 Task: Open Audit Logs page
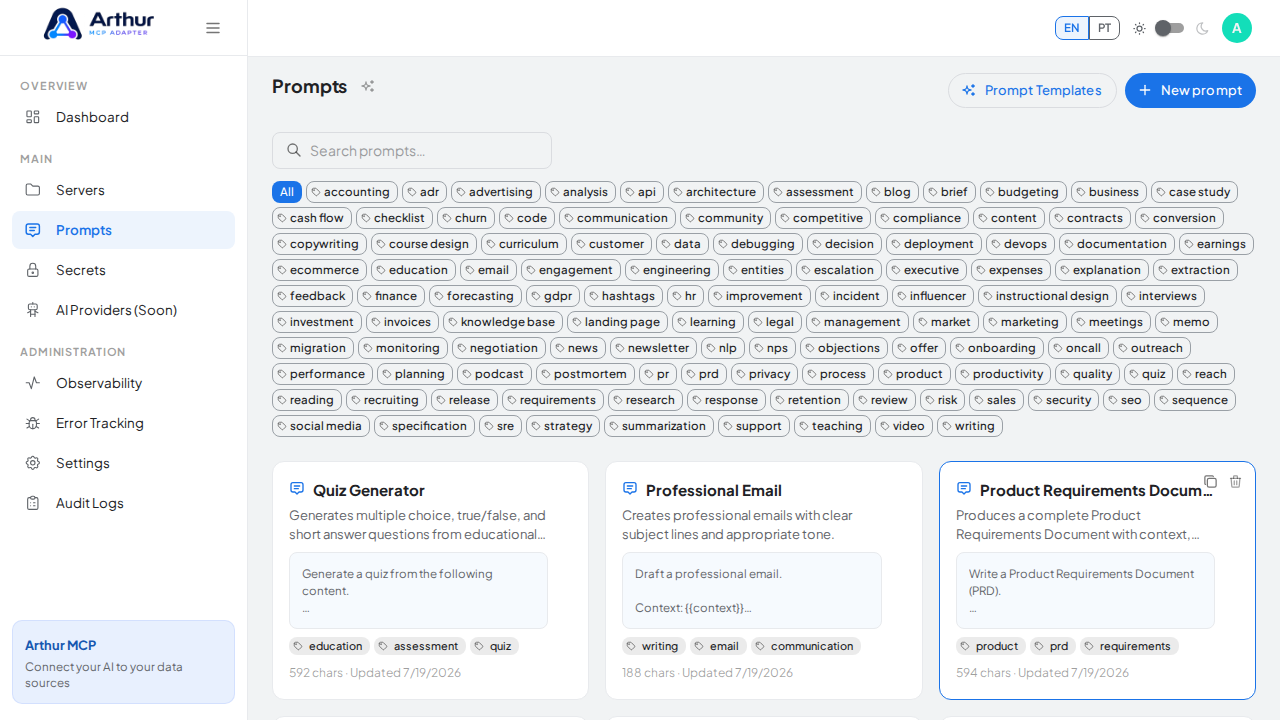point(123,503)
